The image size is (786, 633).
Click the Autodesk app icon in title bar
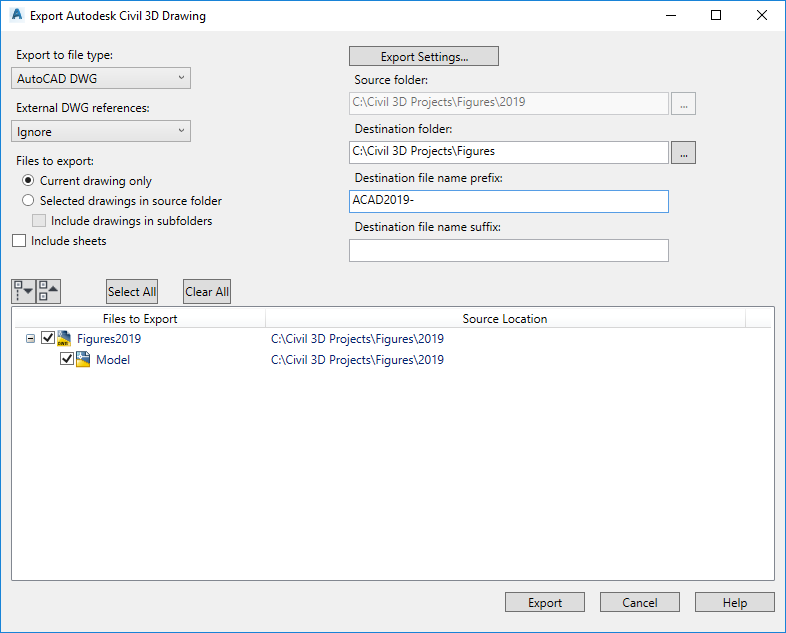(x=16, y=16)
